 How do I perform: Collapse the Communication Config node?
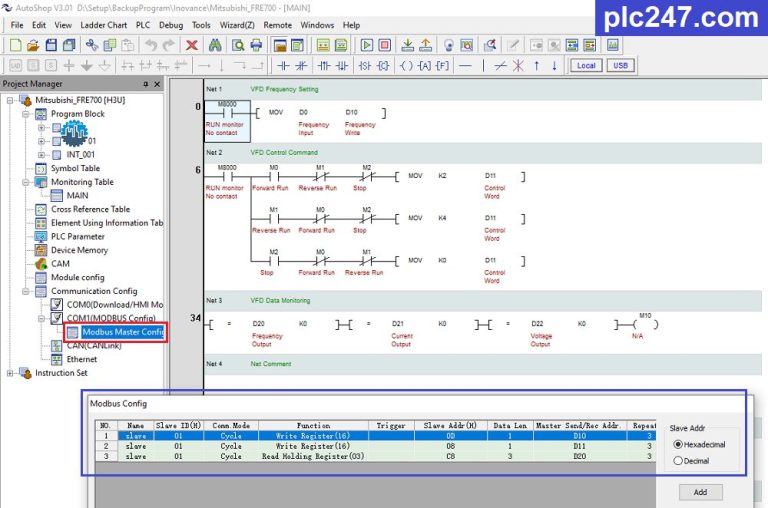point(25,291)
